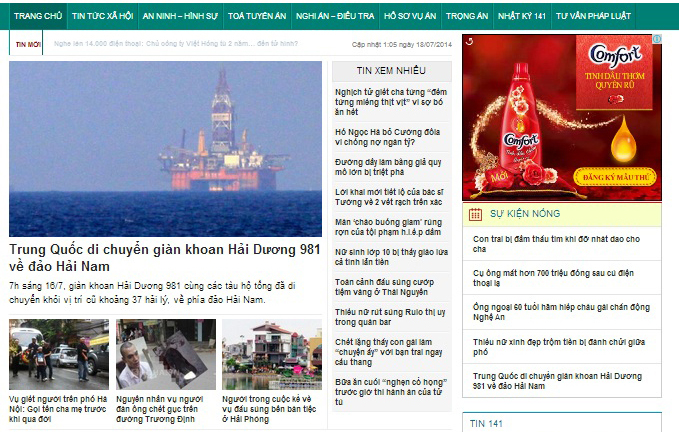Screen dimensions: 679x432
Task: Click the TIN MỚI ticker headline
Action: click(x=176, y=43)
